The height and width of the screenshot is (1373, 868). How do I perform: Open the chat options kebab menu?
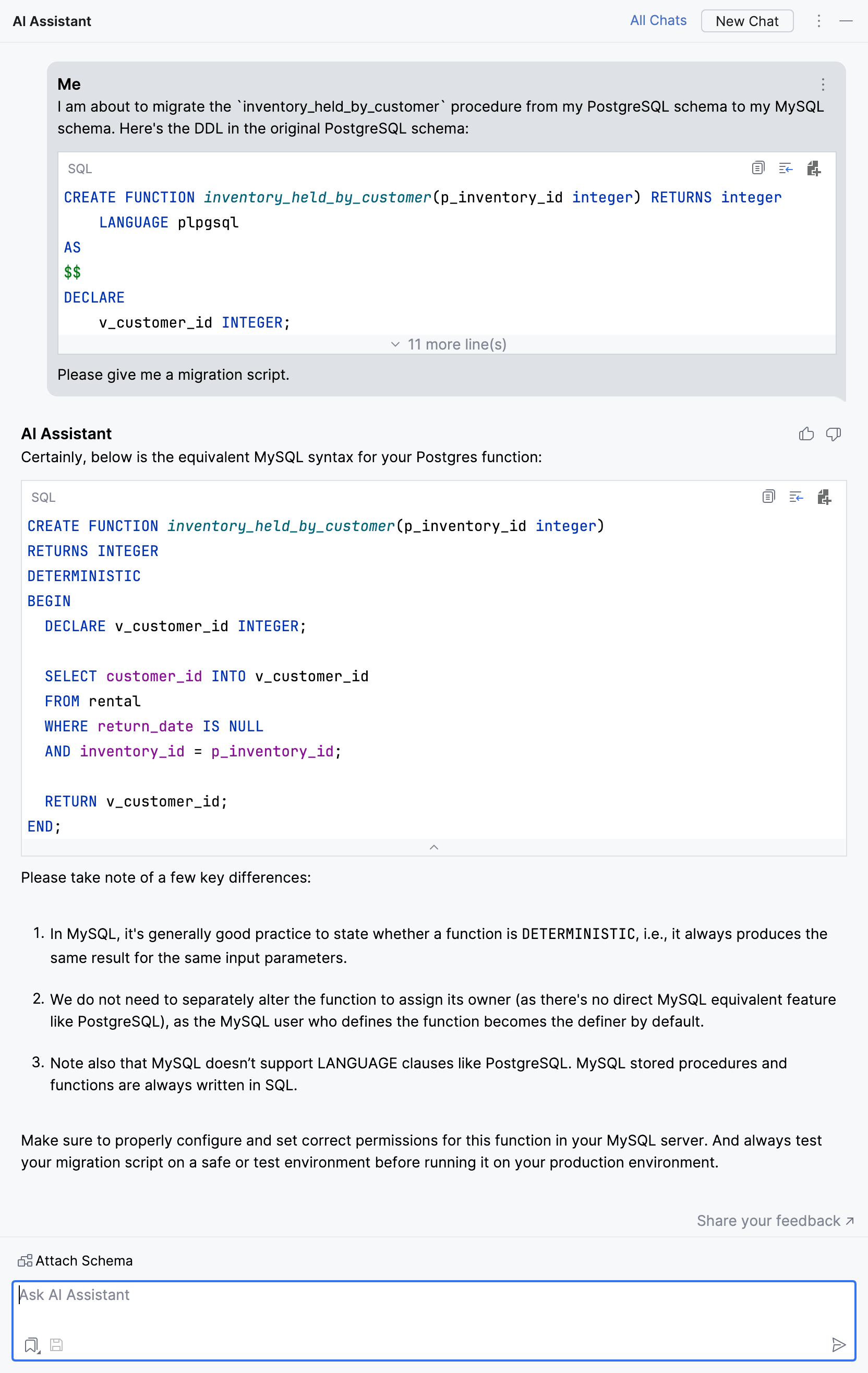[x=818, y=21]
